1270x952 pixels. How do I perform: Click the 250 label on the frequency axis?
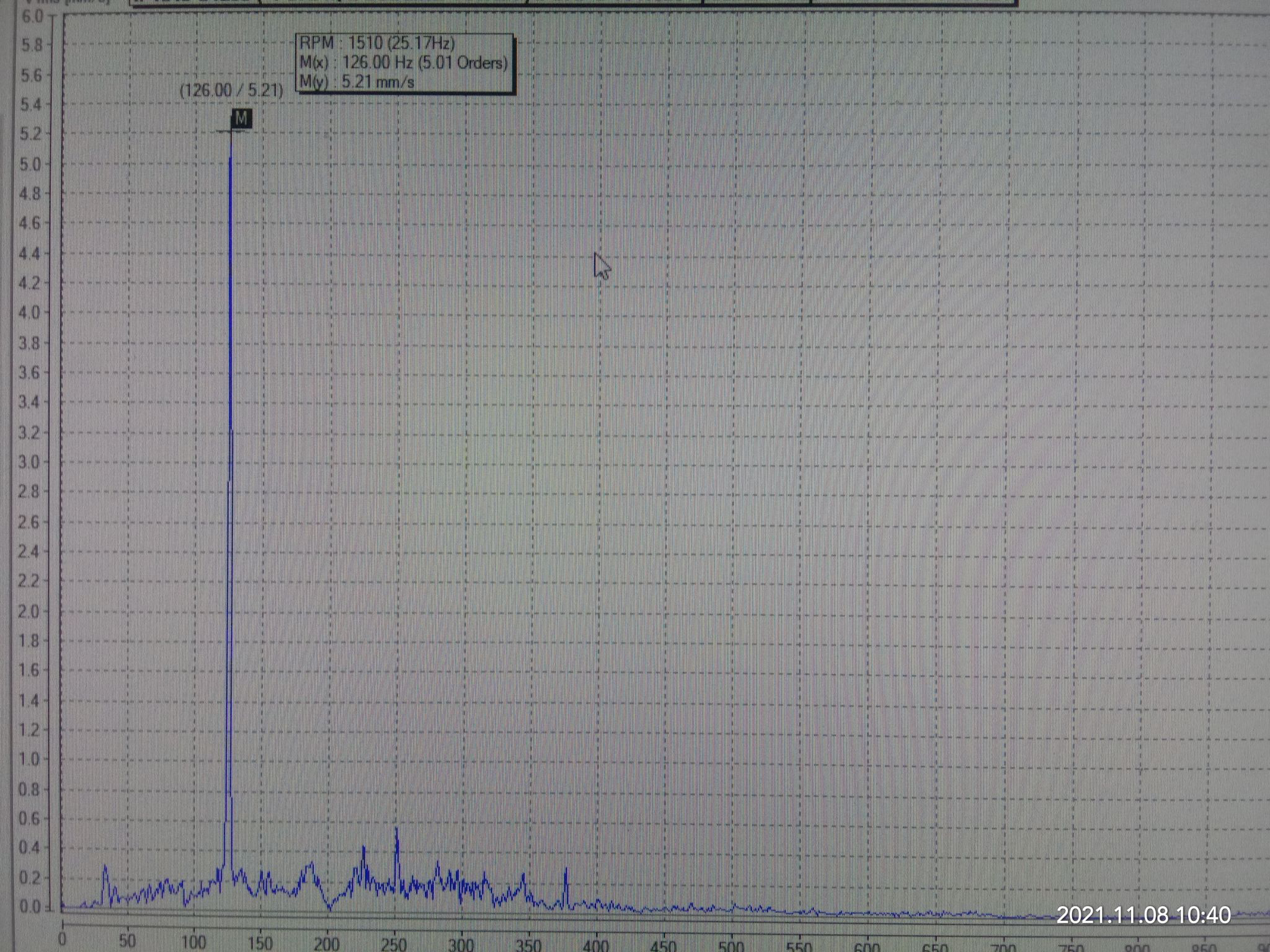(394, 944)
